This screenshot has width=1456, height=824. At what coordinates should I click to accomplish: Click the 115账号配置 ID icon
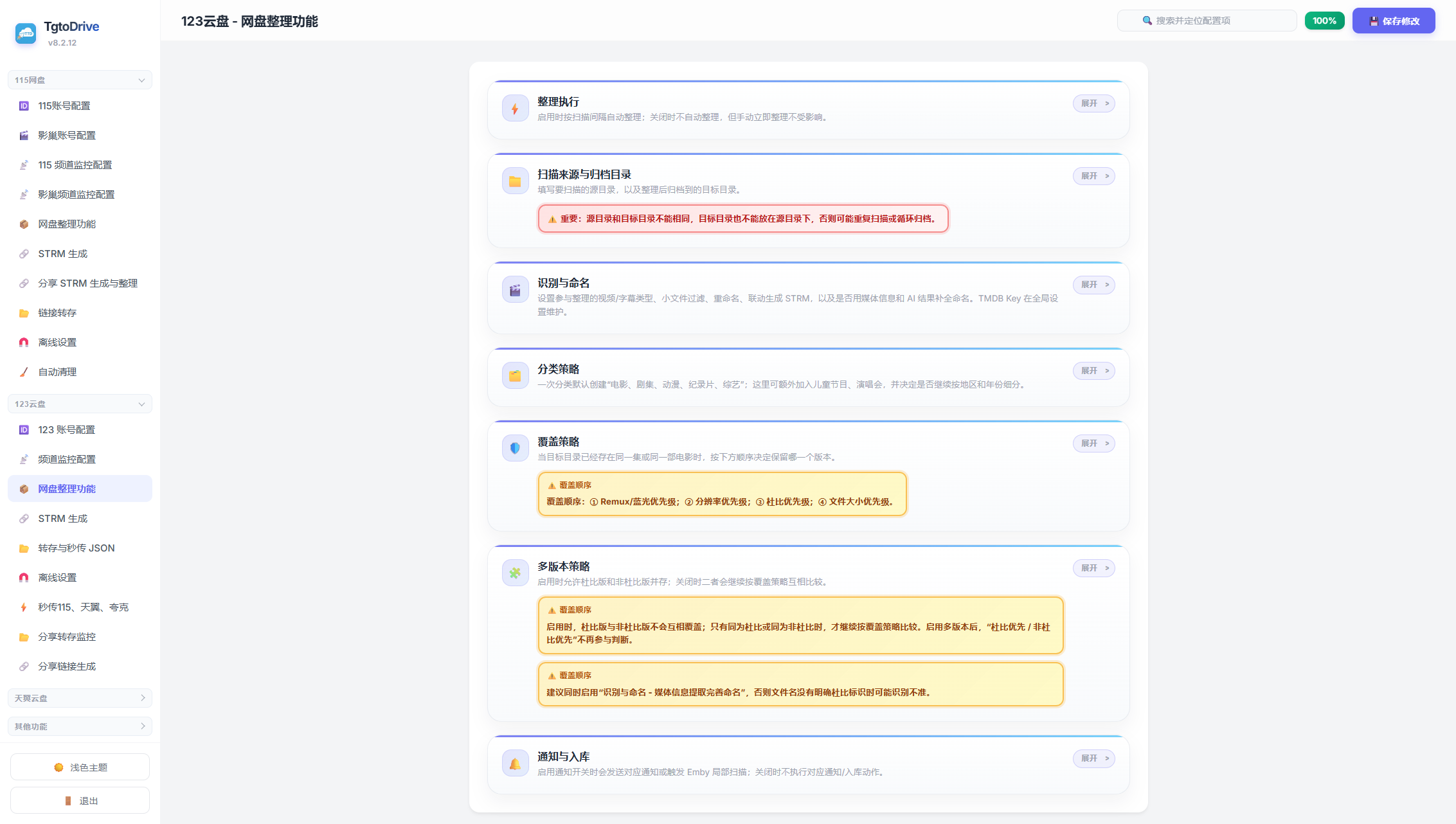24,106
